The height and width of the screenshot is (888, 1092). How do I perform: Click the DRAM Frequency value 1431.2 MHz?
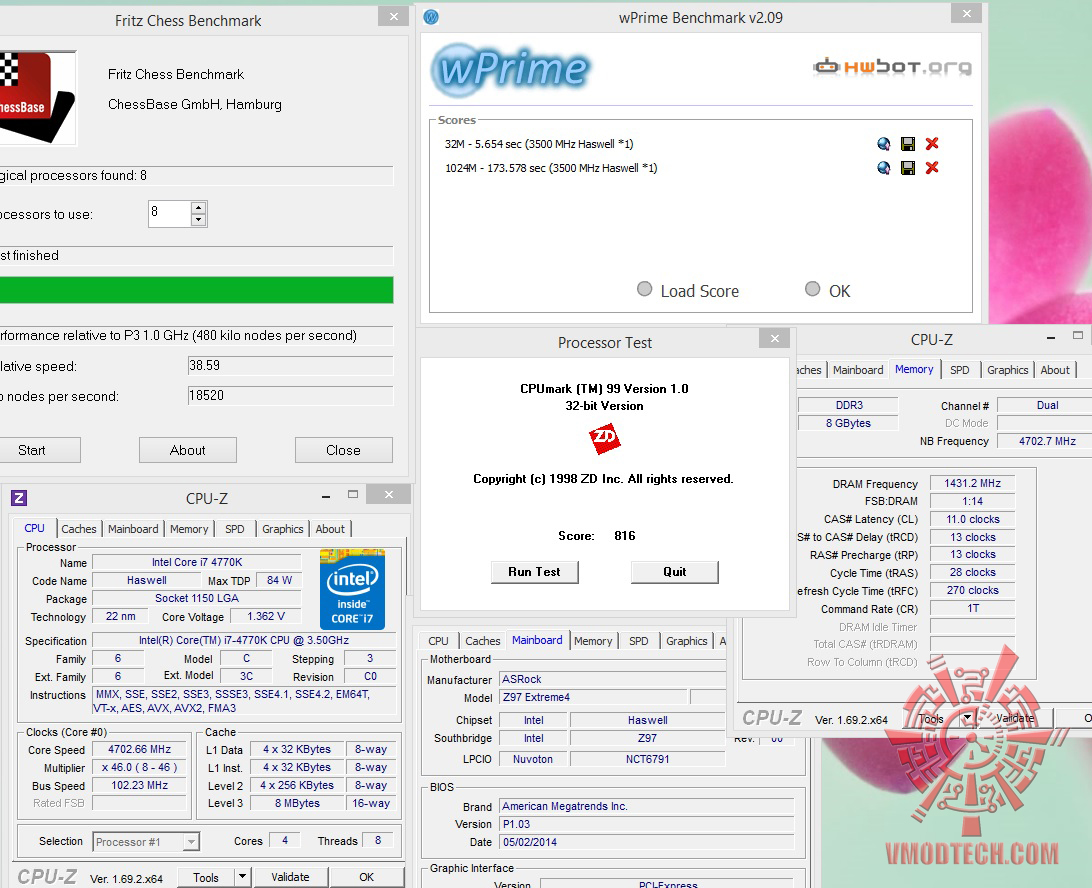972,483
